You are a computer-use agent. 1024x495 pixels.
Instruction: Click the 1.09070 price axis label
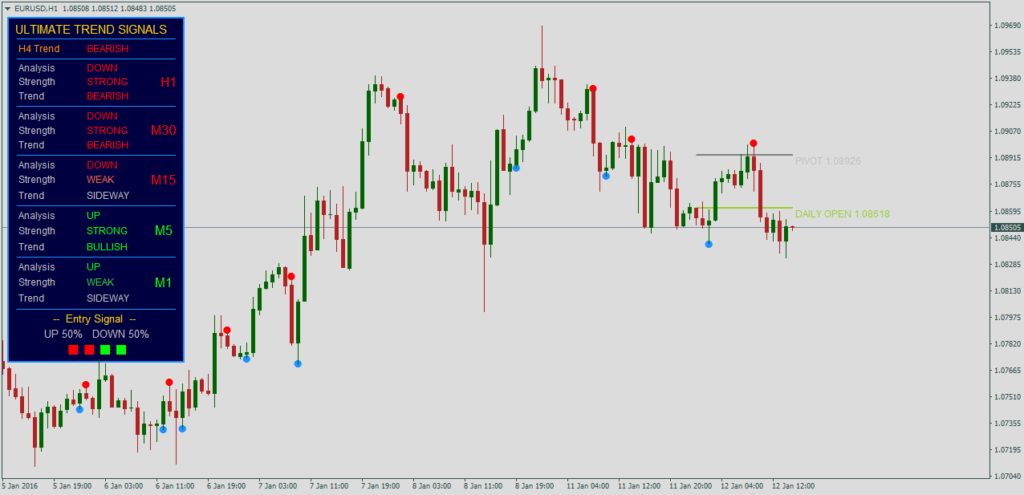1007,131
